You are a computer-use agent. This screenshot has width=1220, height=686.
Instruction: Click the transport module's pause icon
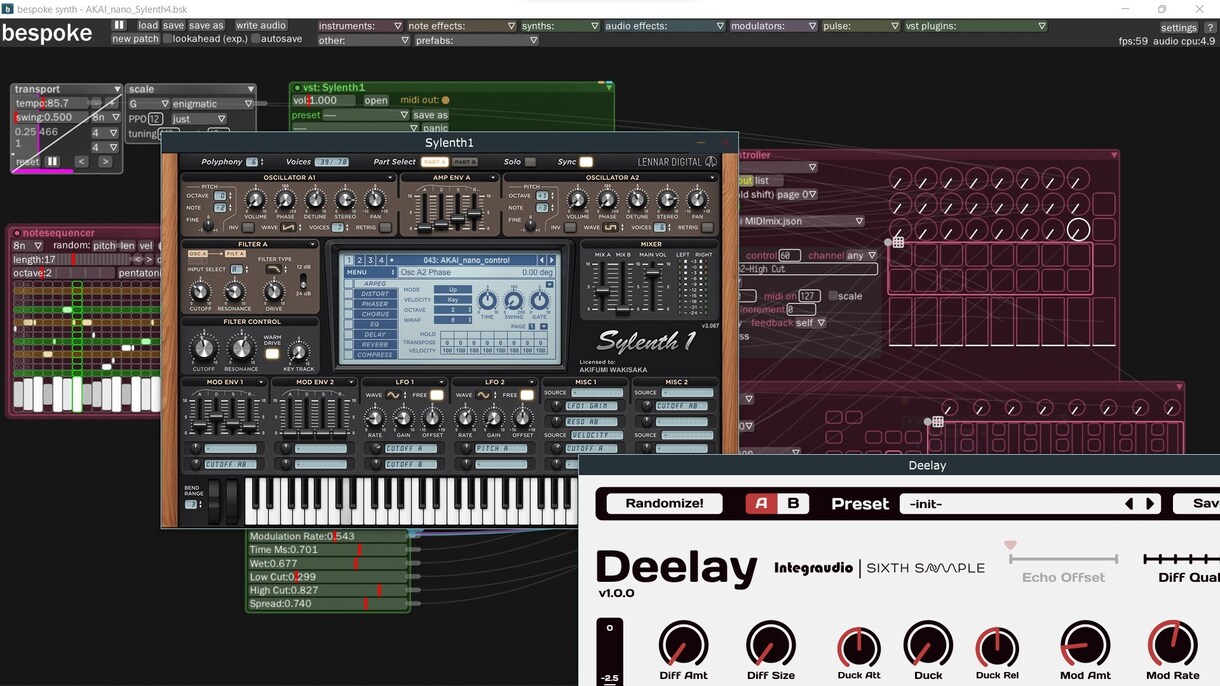[52, 162]
